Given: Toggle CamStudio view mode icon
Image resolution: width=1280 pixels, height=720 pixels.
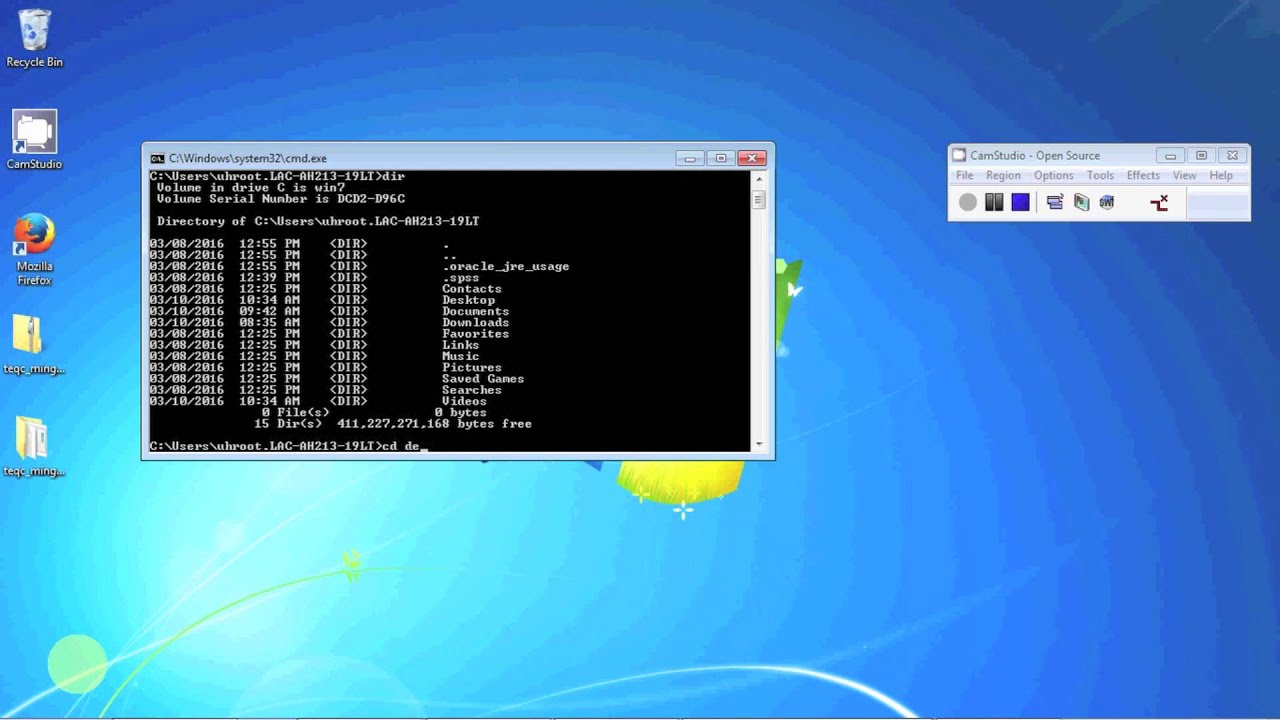Looking at the screenshot, I should [1054, 202].
